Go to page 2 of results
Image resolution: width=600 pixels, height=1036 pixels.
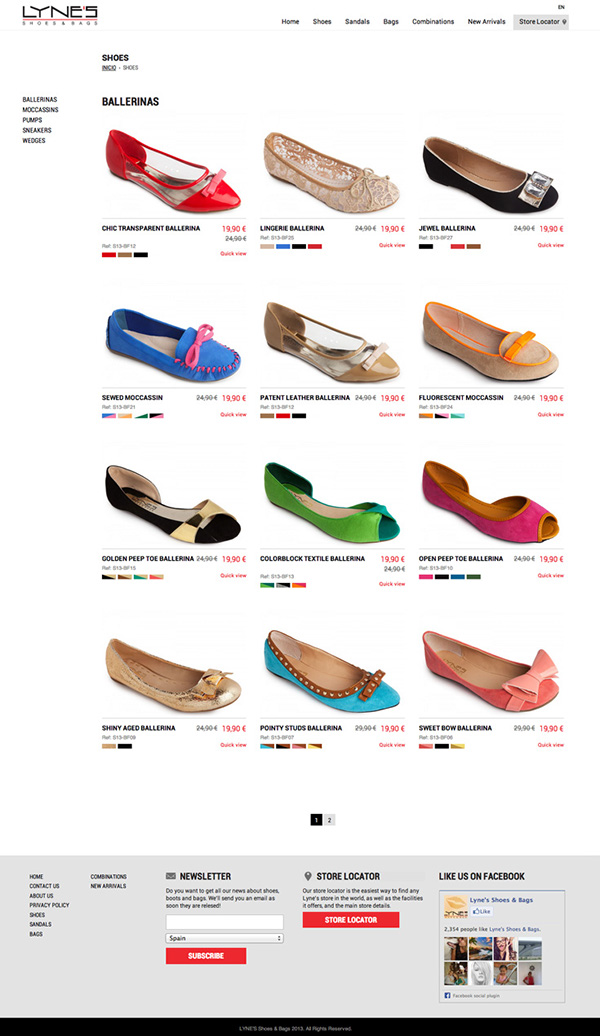point(330,820)
